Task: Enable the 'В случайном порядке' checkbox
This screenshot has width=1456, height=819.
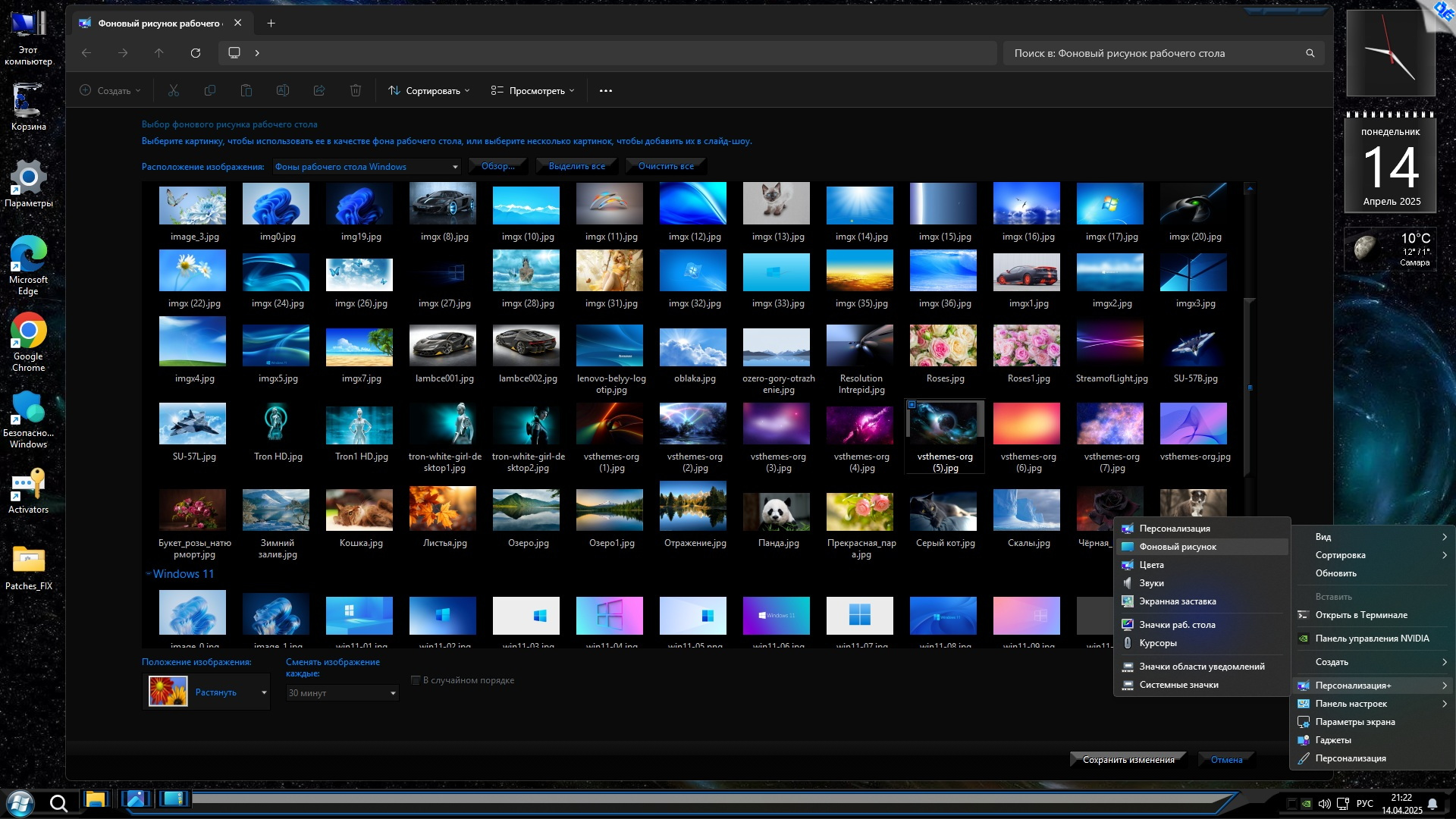Action: 416,680
